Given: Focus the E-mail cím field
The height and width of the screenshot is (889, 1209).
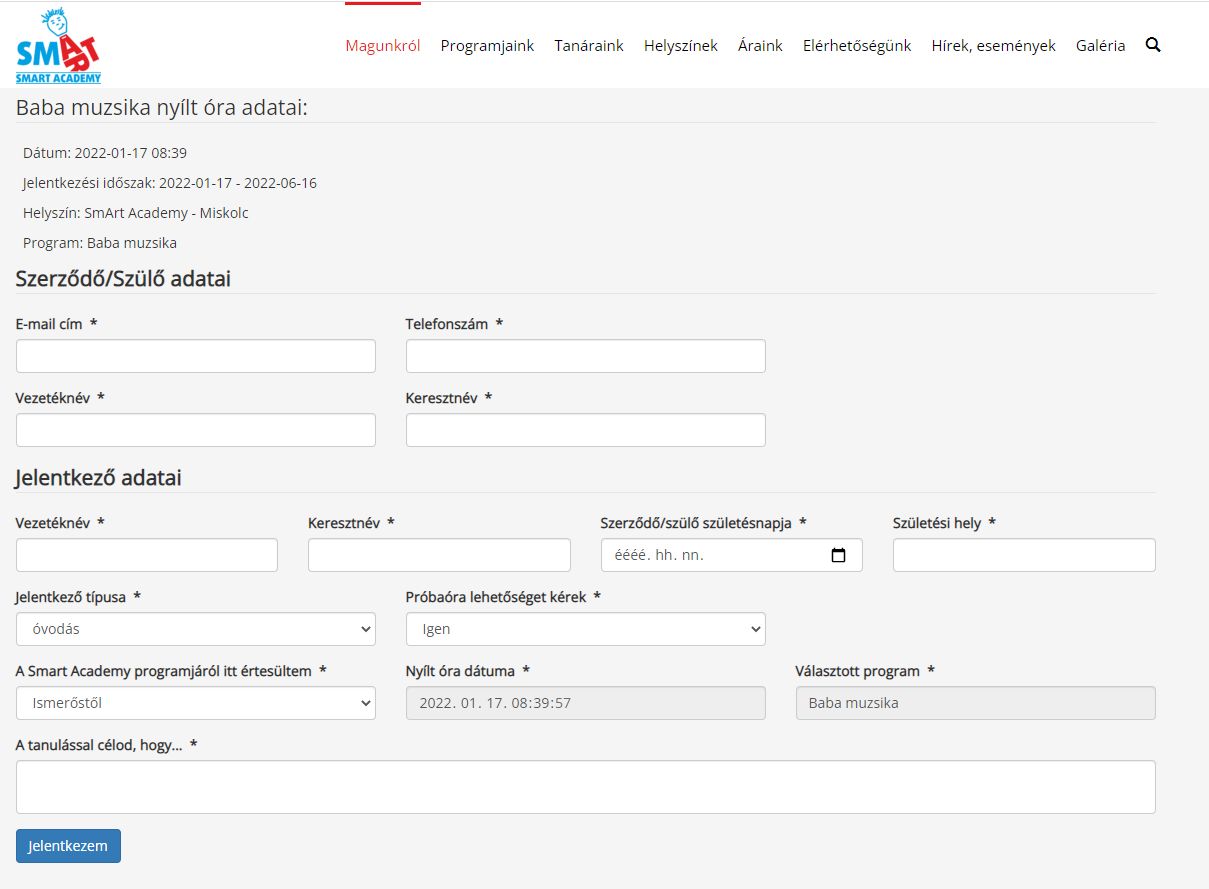Looking at the screenshot, I should click(195, 356).
